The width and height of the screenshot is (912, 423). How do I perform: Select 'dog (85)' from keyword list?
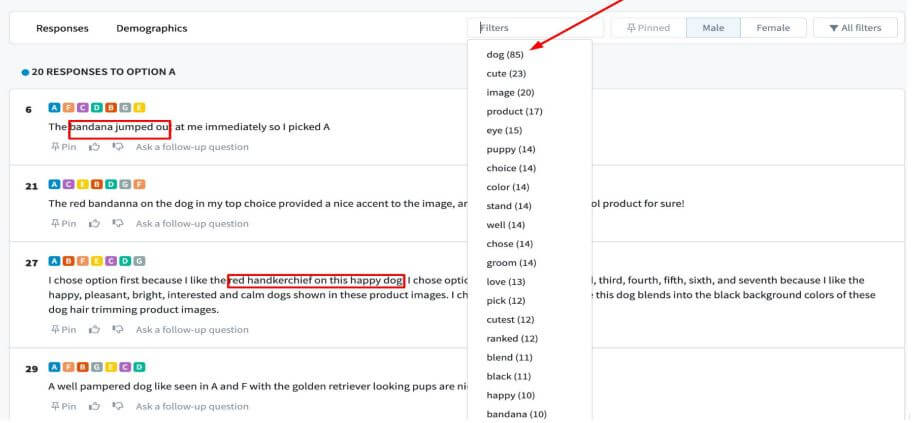pyautogui.click(x=505, y=55)
